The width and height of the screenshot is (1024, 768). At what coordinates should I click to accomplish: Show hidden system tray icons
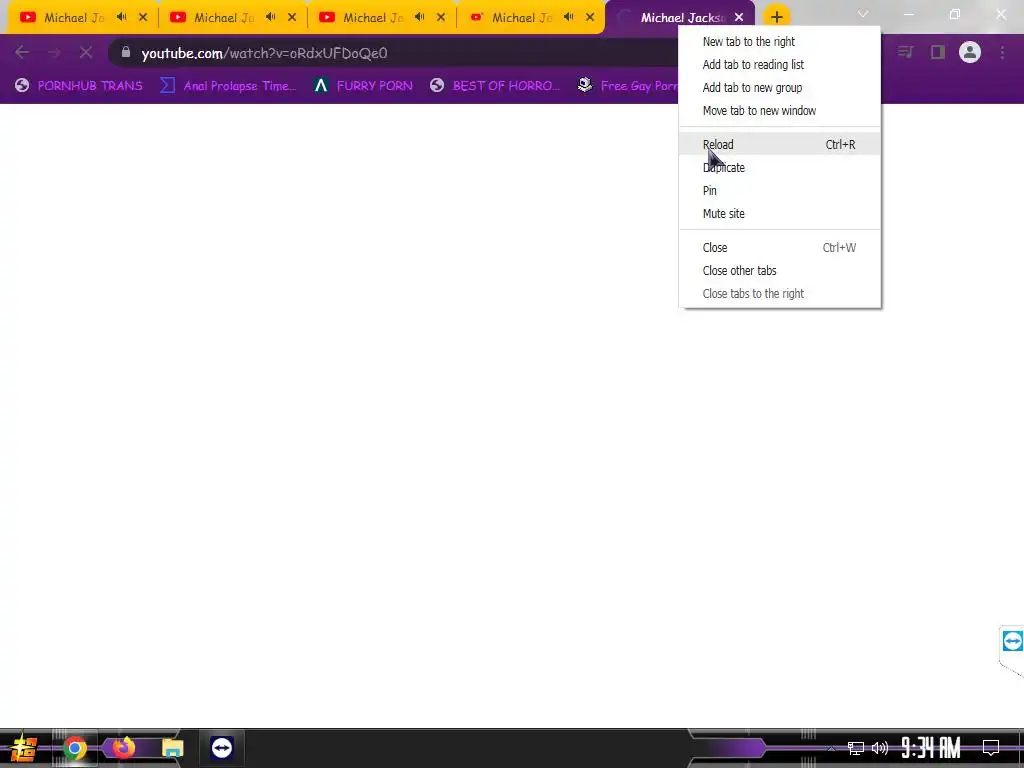[x=831, y=748]
